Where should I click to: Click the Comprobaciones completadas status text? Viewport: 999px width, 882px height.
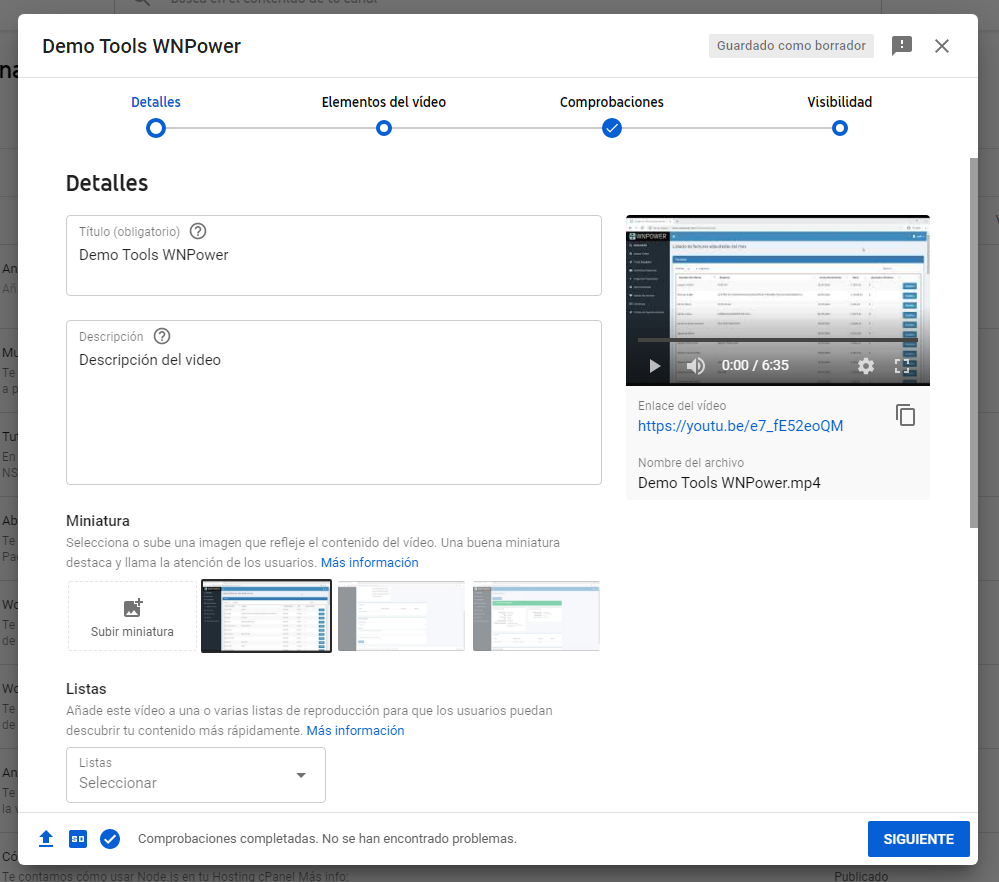pos(327,839)
